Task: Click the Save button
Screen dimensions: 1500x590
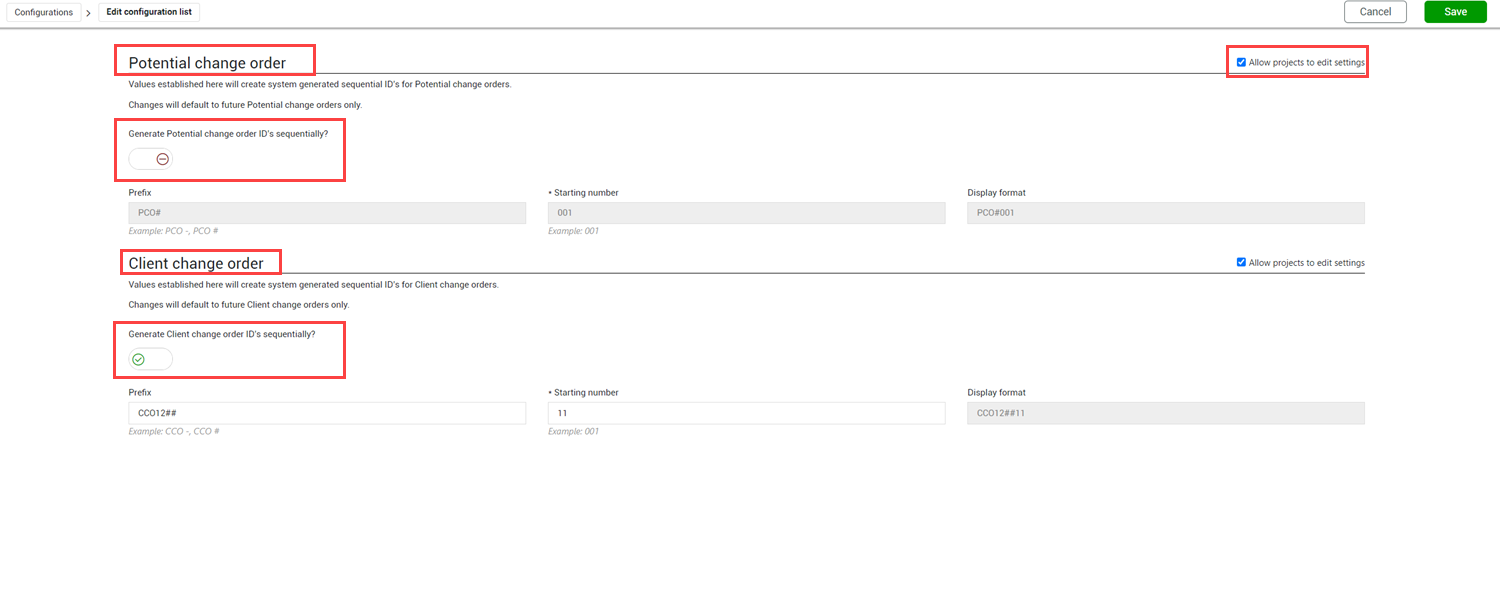Action: click(x=1455, y=12)
